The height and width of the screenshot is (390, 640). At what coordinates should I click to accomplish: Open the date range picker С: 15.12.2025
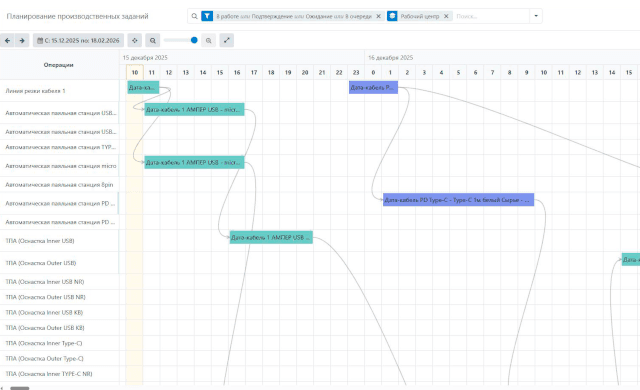coord(78,40)
